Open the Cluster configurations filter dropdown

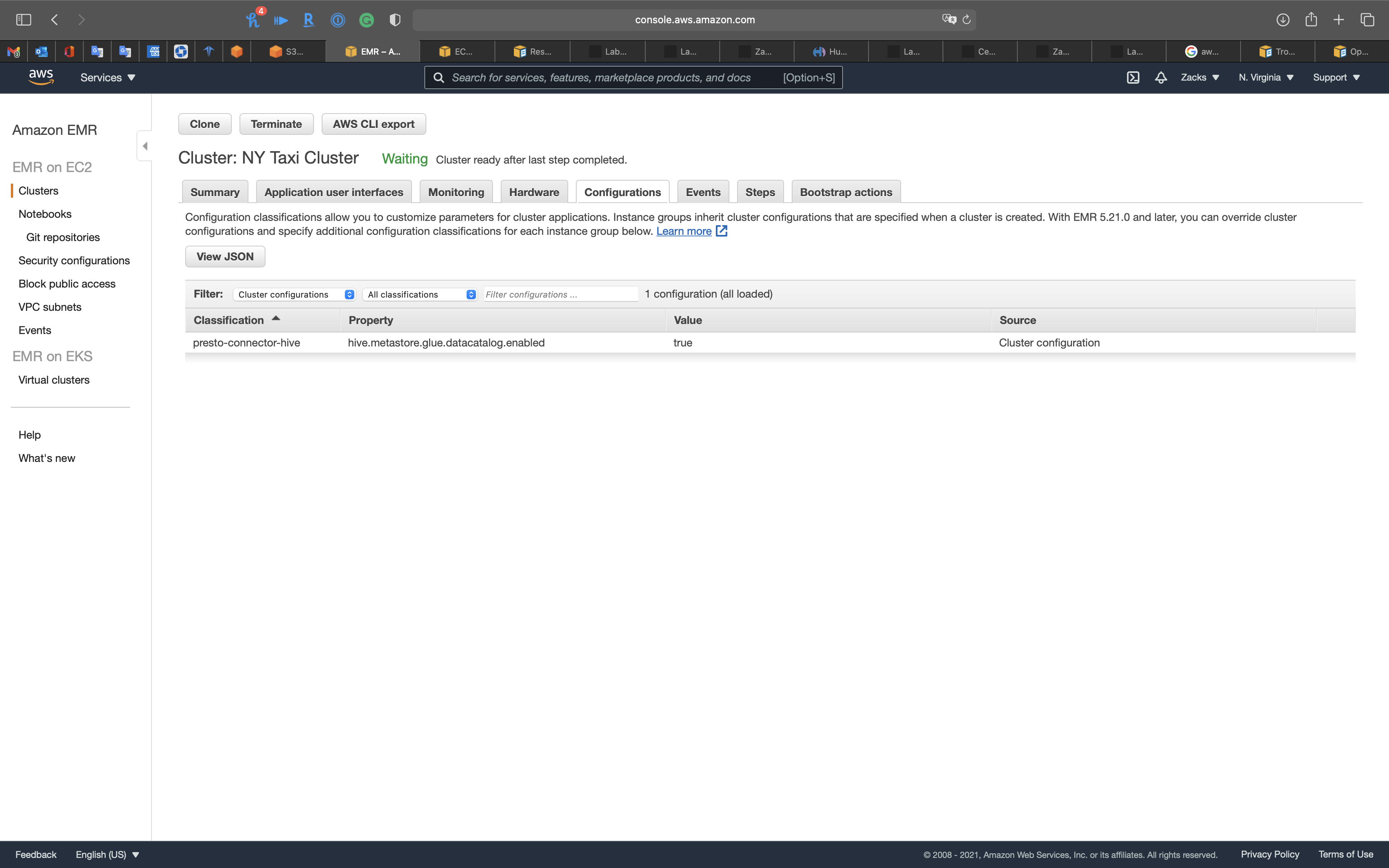294,294
